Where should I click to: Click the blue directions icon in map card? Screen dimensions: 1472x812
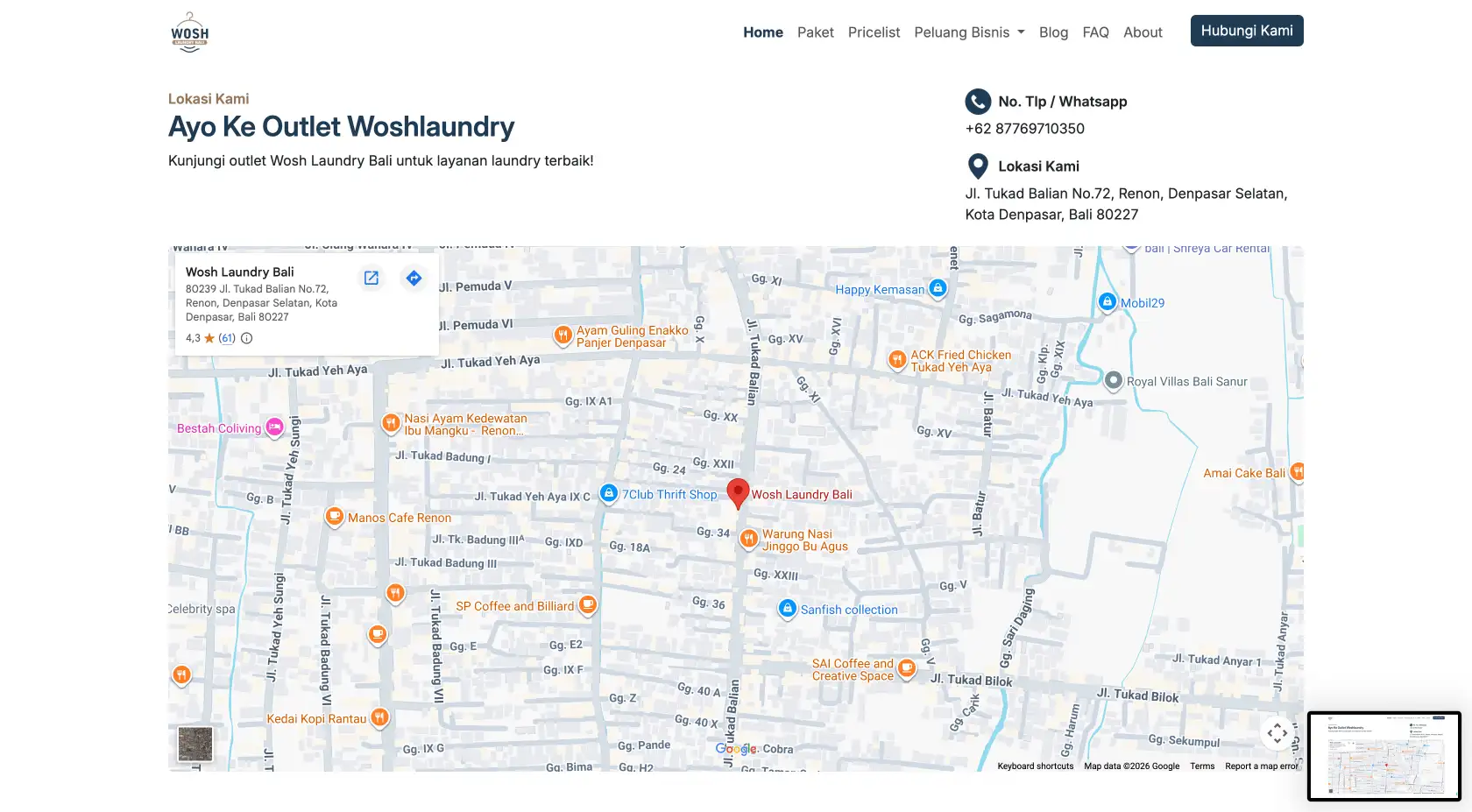coord(414,278)
